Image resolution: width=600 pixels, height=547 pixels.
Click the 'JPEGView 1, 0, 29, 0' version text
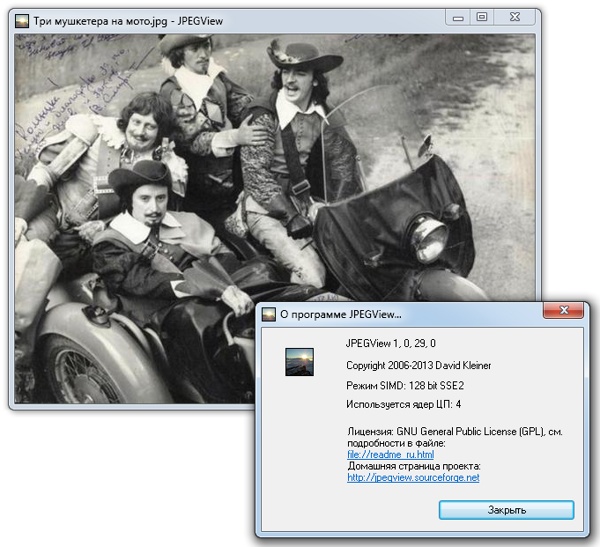click(390, 343)
